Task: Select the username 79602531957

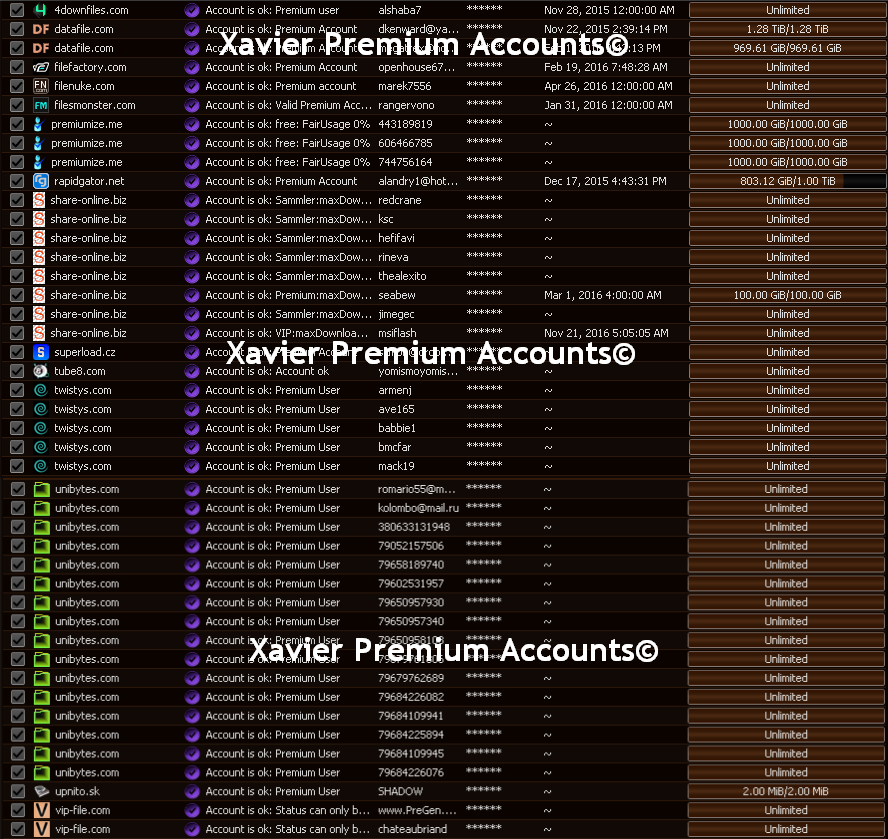Action: (411, 584)
